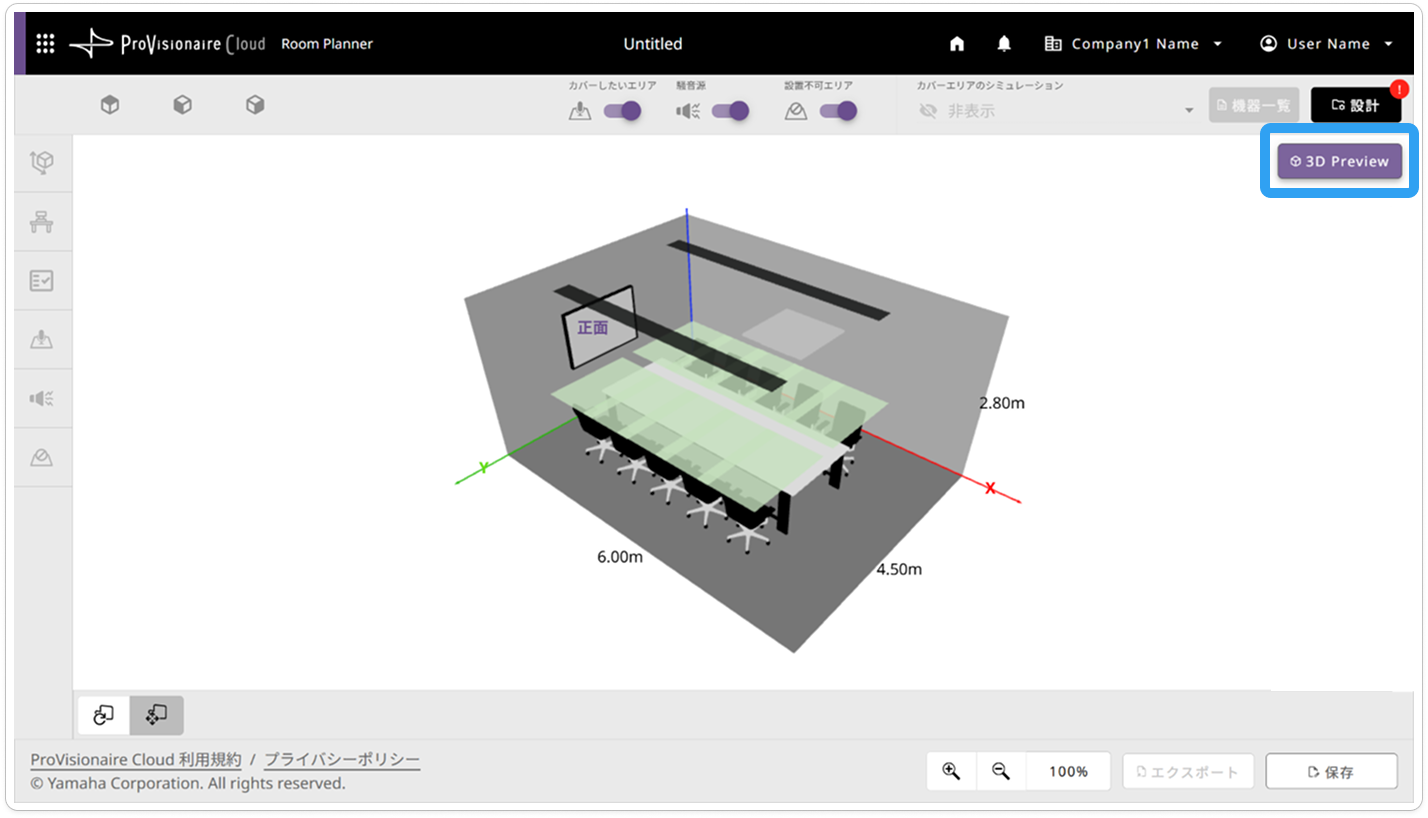
Task: Click the 2.80m height label
Action: [1002, 403]
